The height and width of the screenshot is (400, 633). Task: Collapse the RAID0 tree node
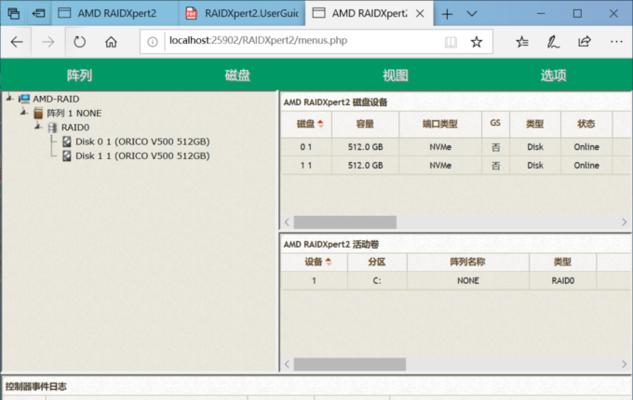click(38, 127)
